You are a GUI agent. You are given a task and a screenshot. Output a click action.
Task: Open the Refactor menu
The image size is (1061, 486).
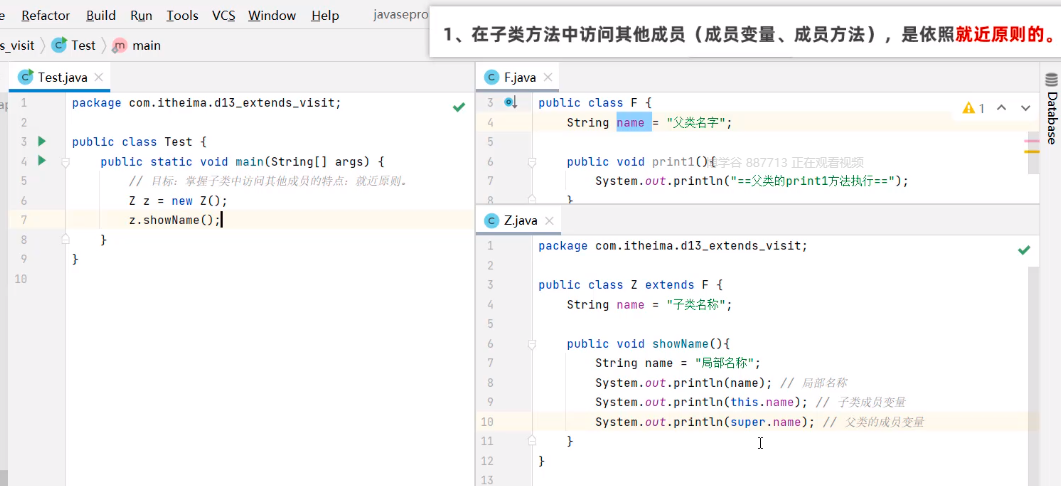46,15
